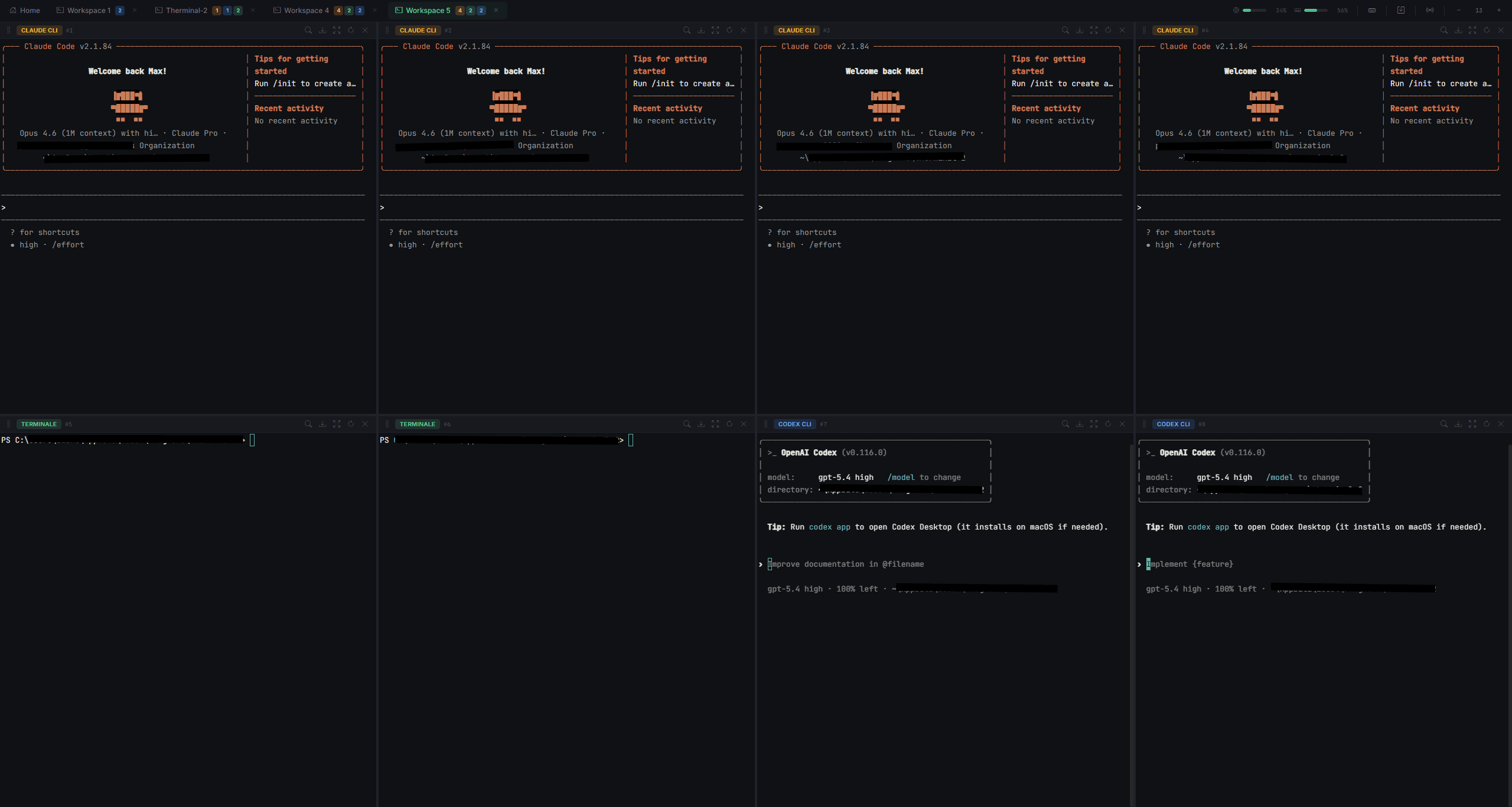Download output of Claude CLI pane #2
The width and height of the screenshot is (1512, 807).
[701, 30]
